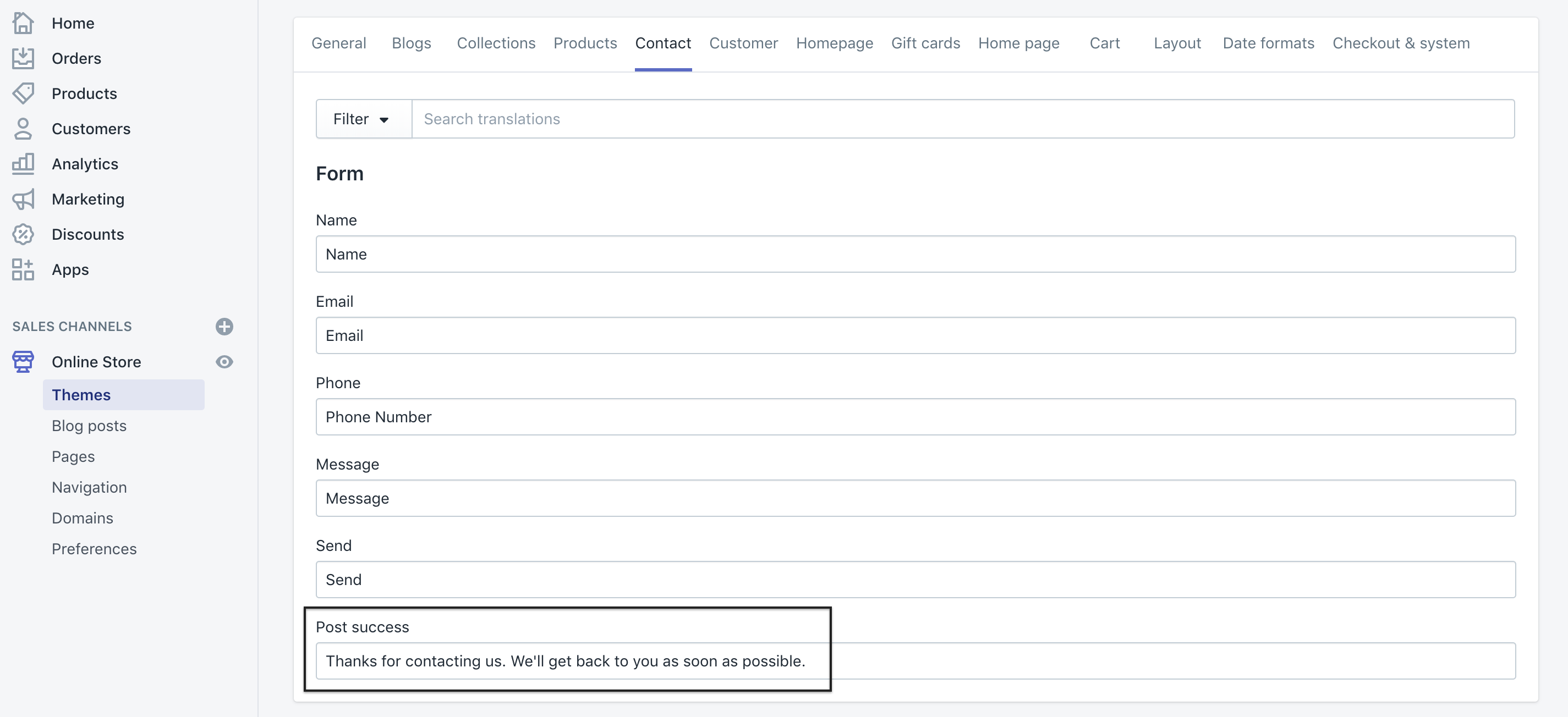The width and height of the screenshot is (1568, 717).
Task: Click the Marketing megaphone icon
Action: coord(23,199)
